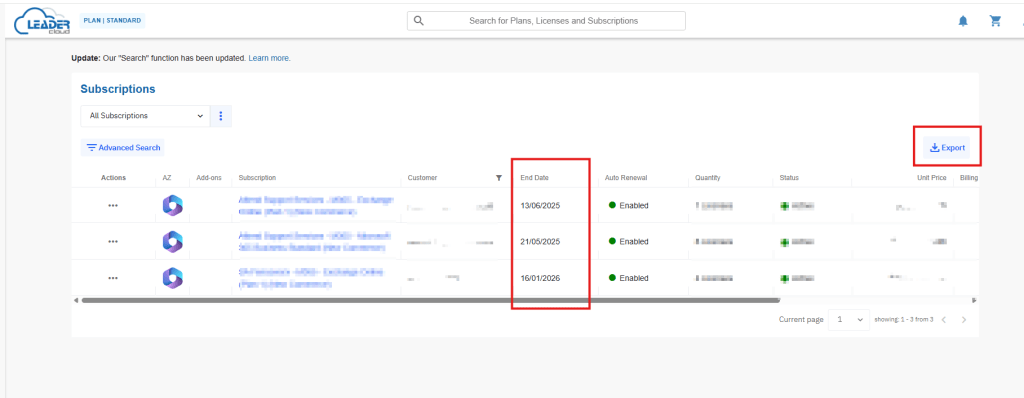Open actions menu for 16/01/2026 row
This screenshot has height=398, width=1024.
coord(113,278)
